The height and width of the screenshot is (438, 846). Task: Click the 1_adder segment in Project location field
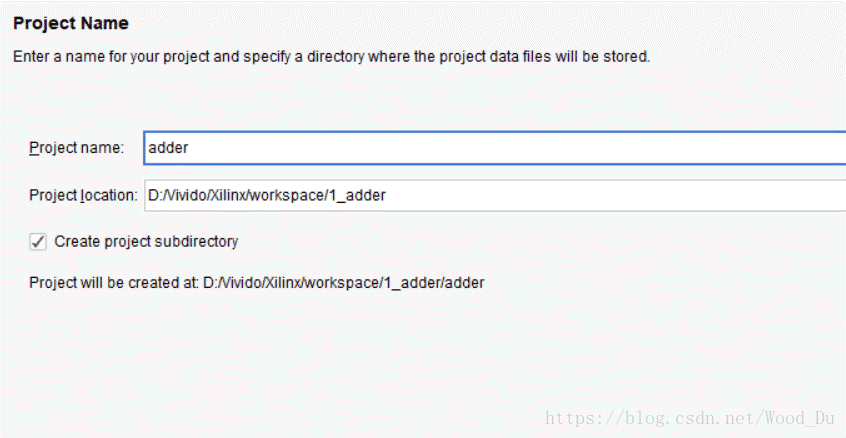357,195
